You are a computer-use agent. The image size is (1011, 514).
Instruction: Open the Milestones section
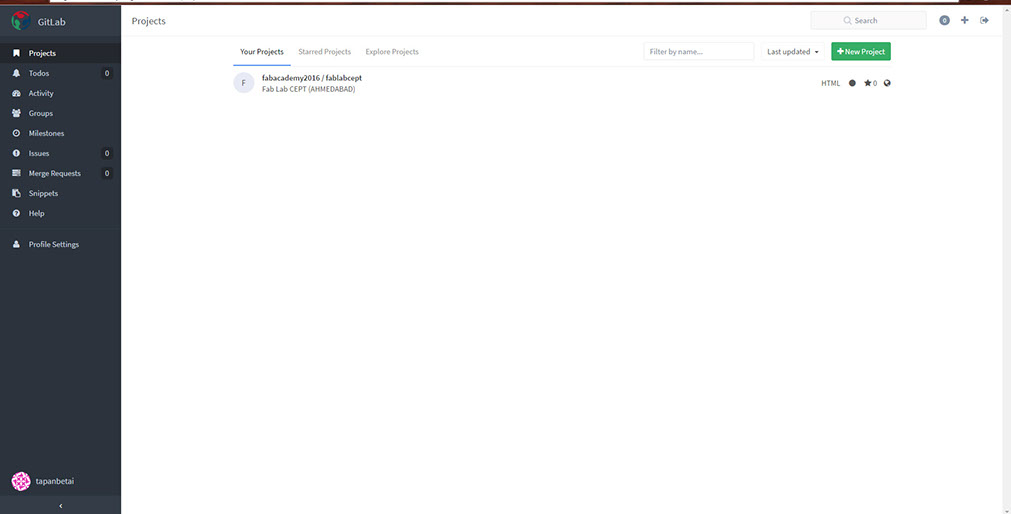coord(60,133)
